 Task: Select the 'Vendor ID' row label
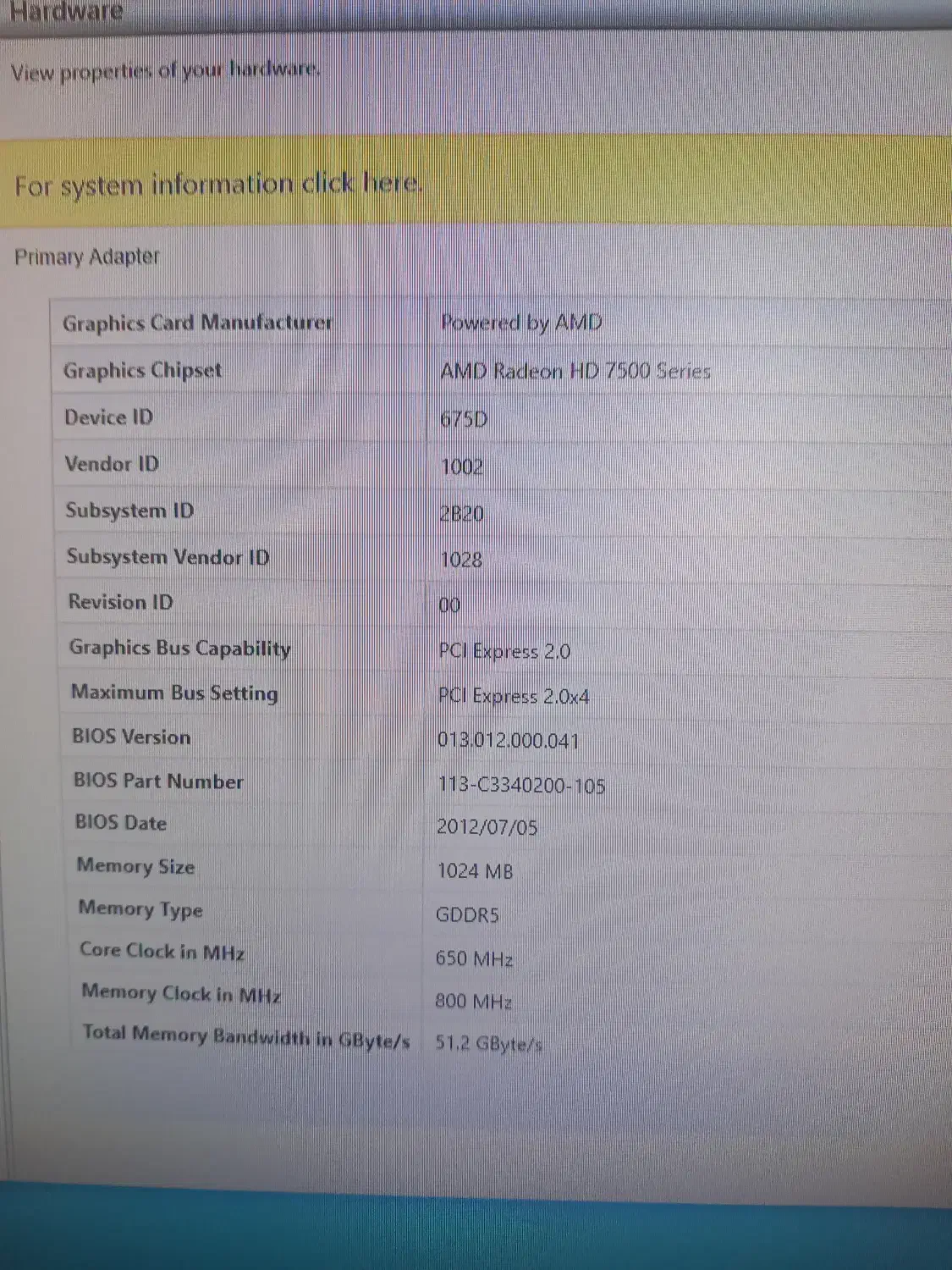click(x=112, y=464)
